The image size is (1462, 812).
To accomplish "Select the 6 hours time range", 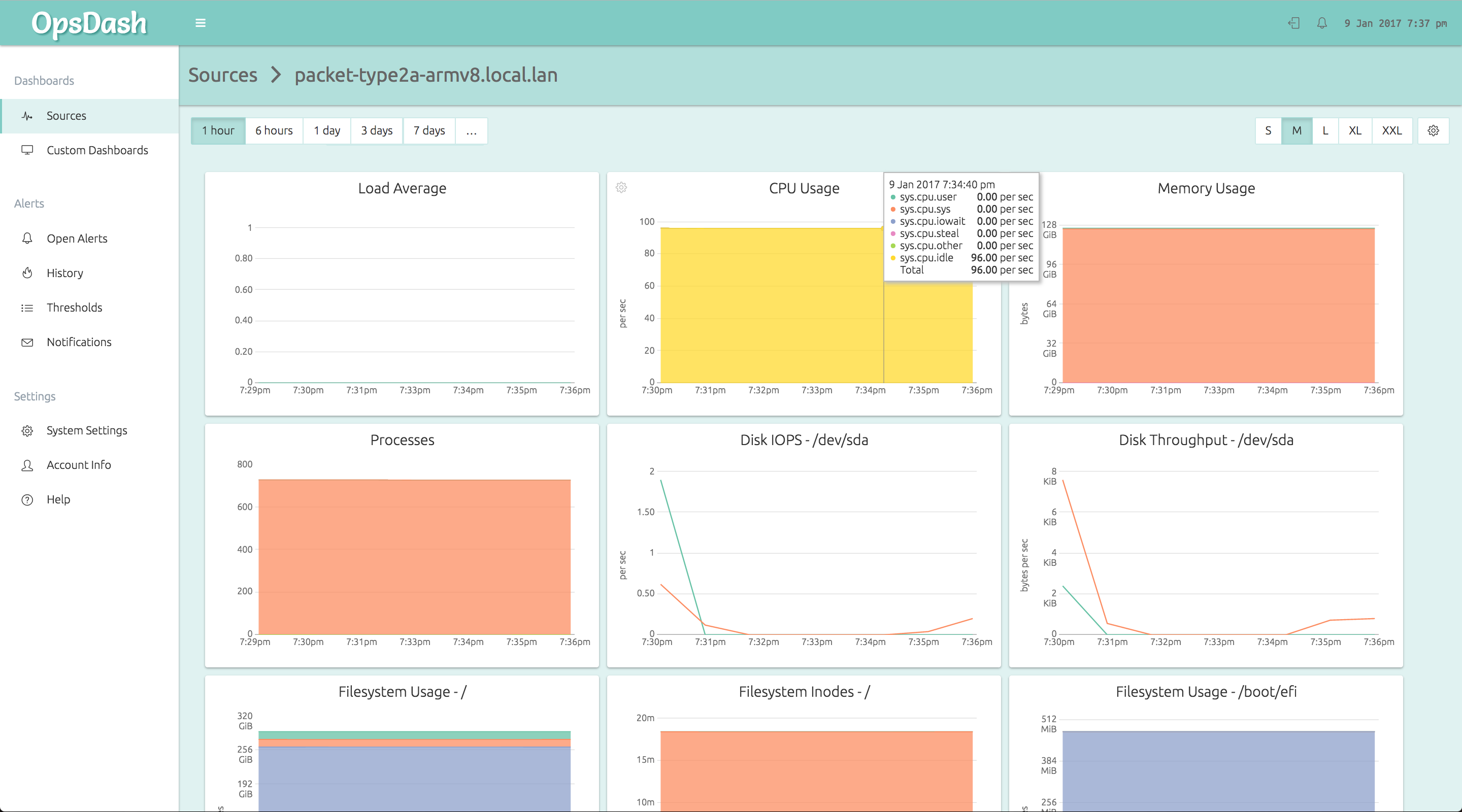I will pyautogui.click(x=274, y=130).
